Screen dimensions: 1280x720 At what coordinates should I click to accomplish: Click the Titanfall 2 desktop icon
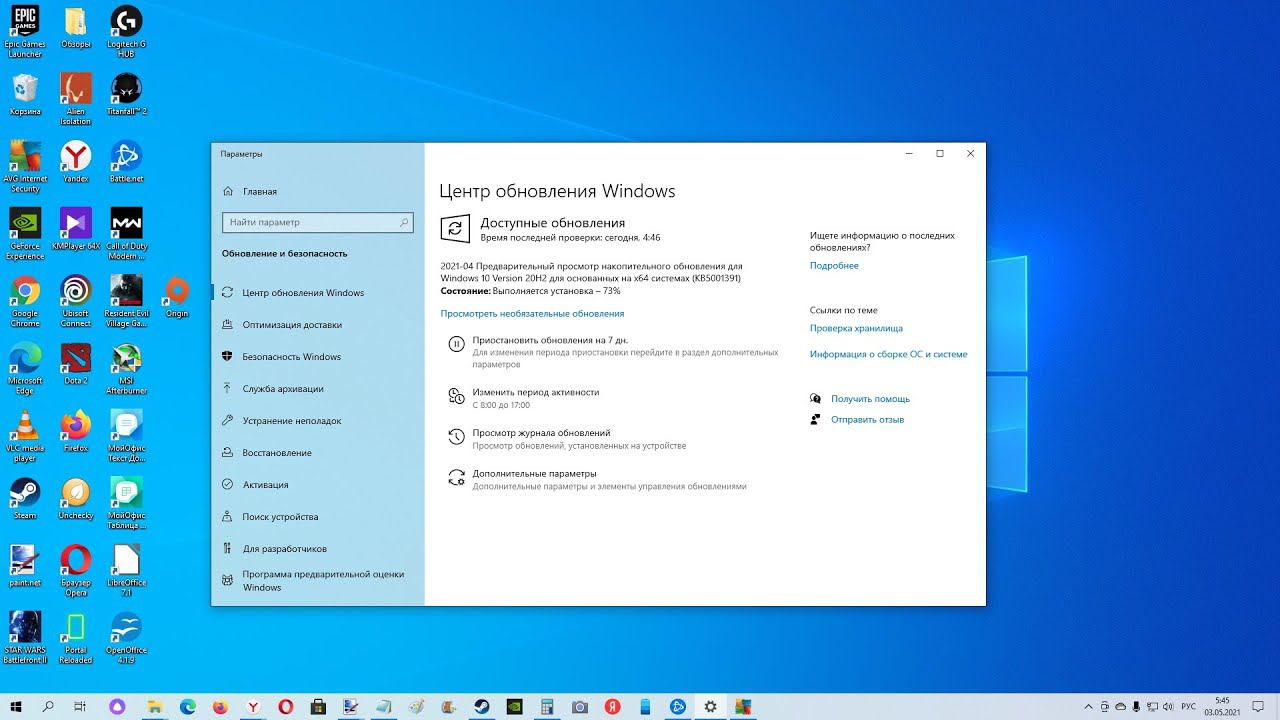click(126, 94)
